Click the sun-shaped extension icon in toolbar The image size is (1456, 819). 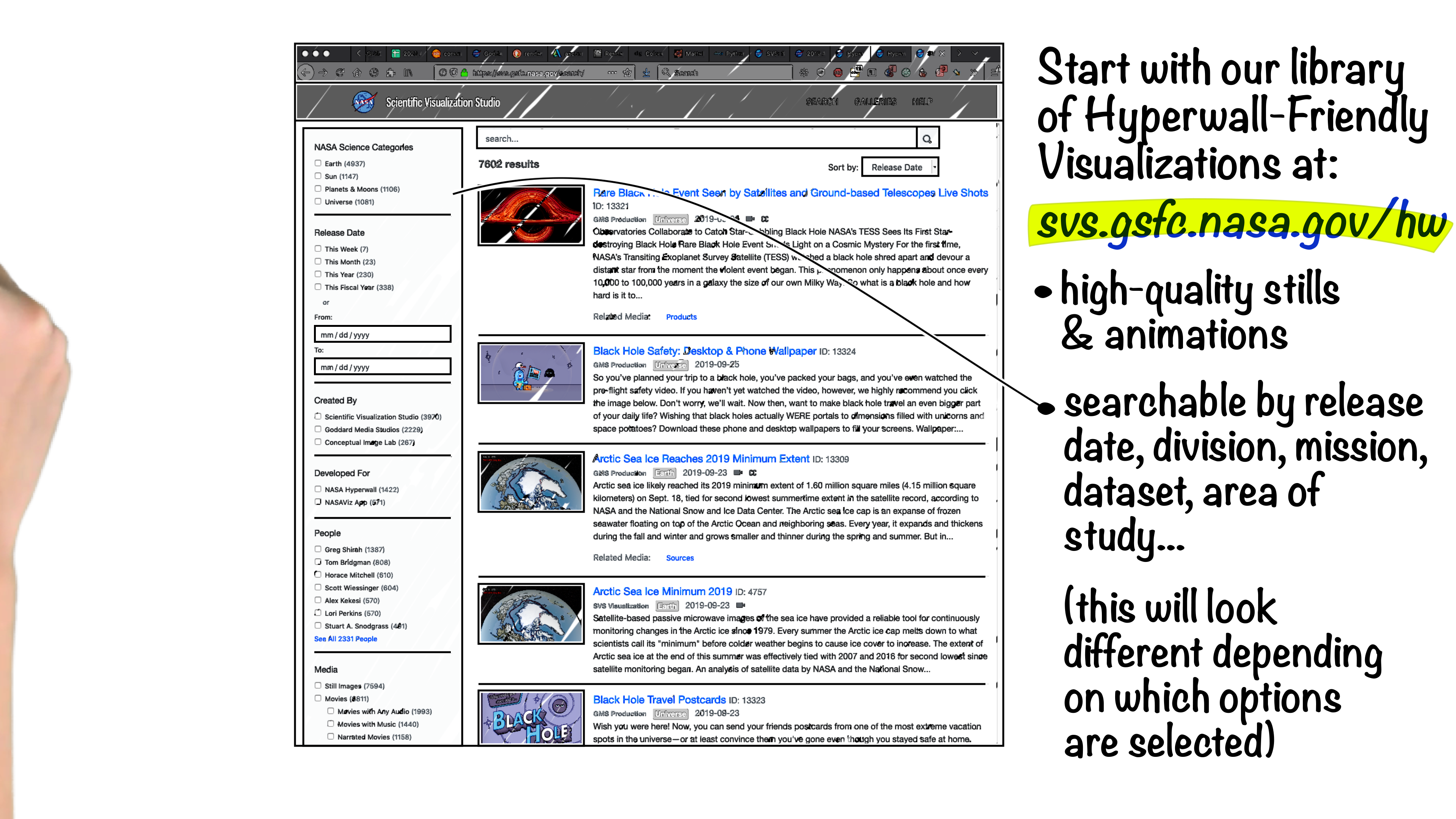(804, 72)
